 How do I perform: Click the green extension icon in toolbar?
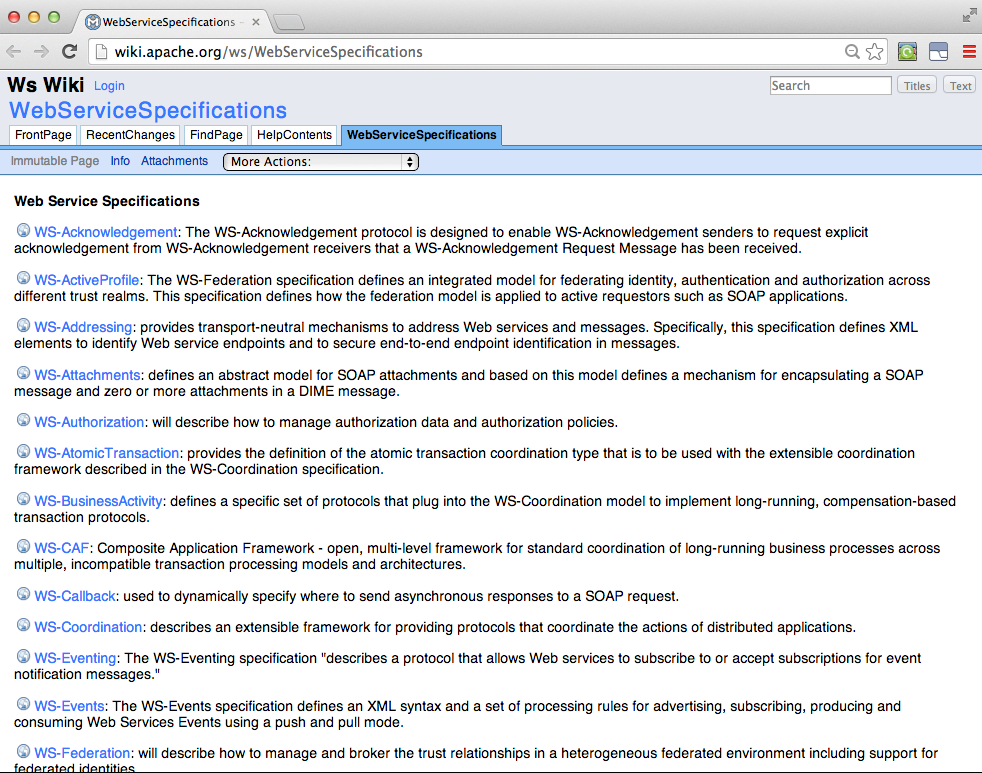tap(907, 52)
